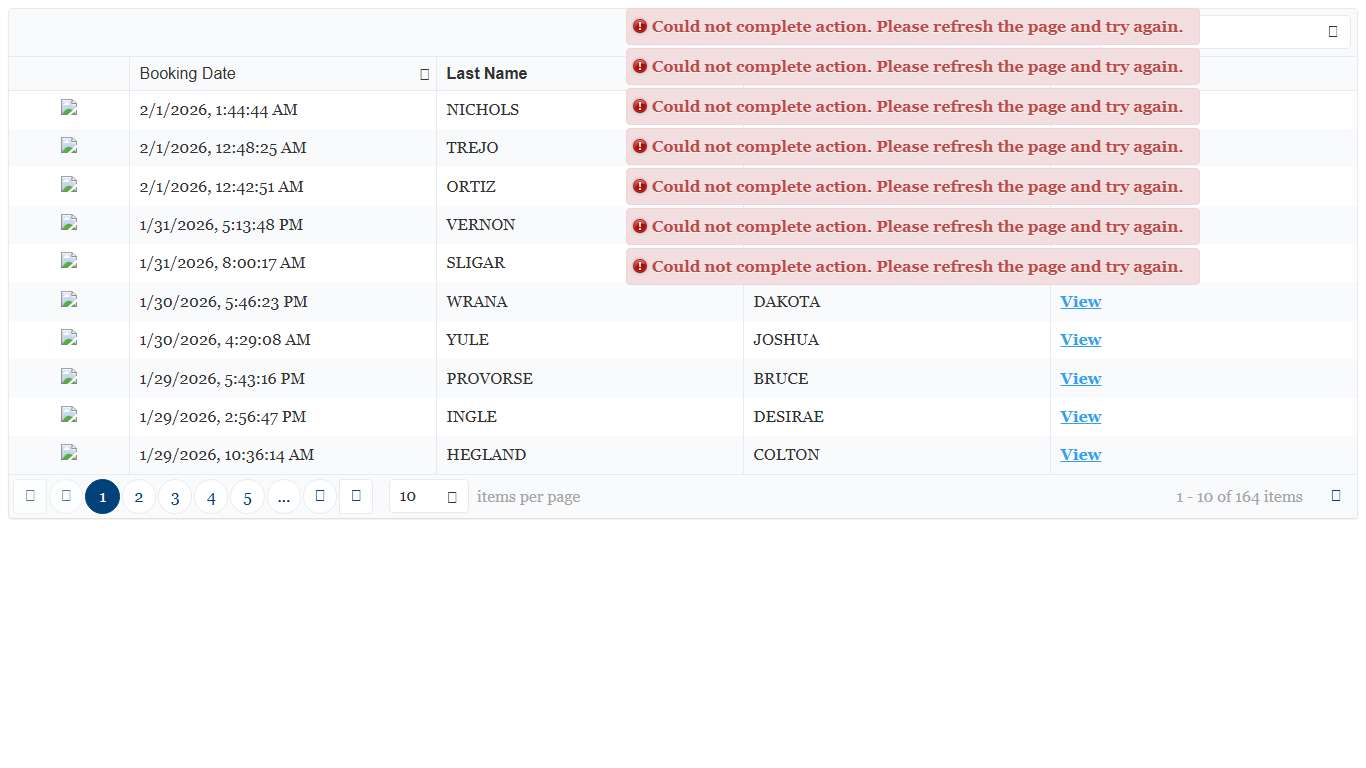The image size is (1366, 768).
Task: Click the next page arrow
Action: (x=320, y=496)
